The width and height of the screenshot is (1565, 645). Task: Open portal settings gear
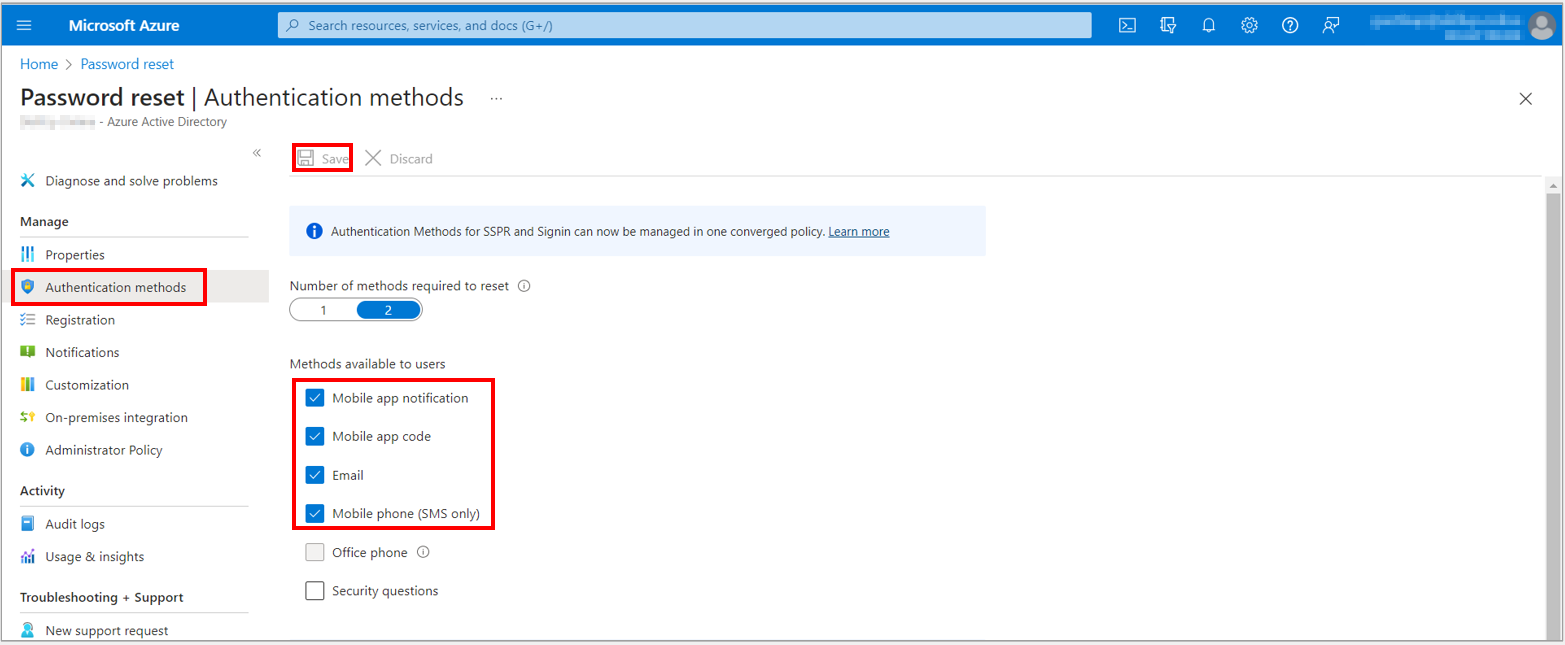pos(1249,26)
